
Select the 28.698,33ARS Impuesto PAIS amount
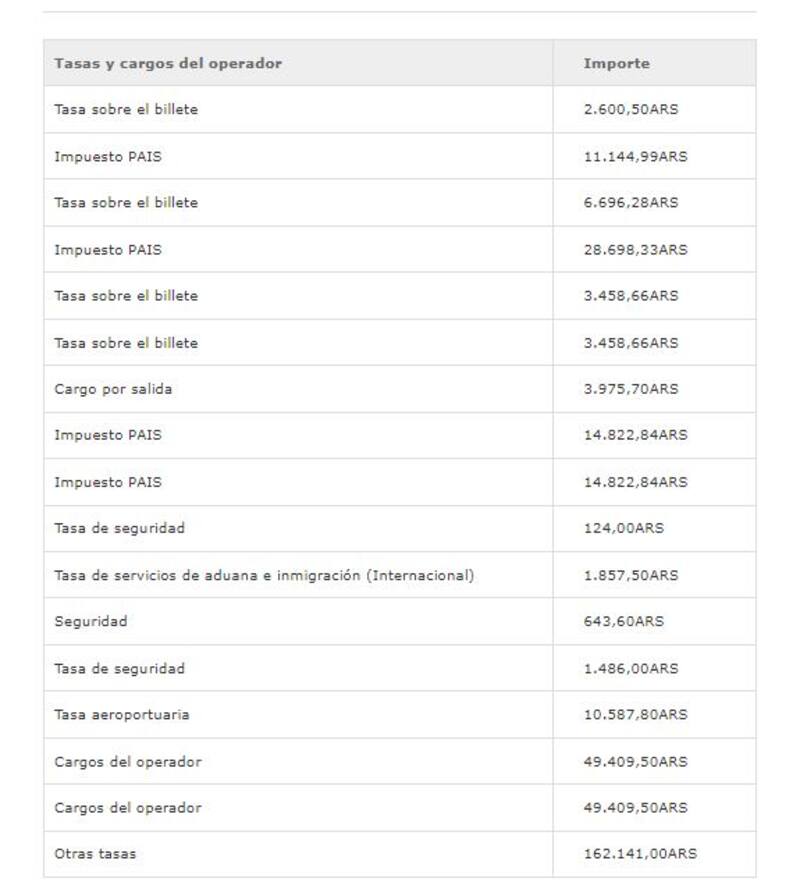coord(635,249)
